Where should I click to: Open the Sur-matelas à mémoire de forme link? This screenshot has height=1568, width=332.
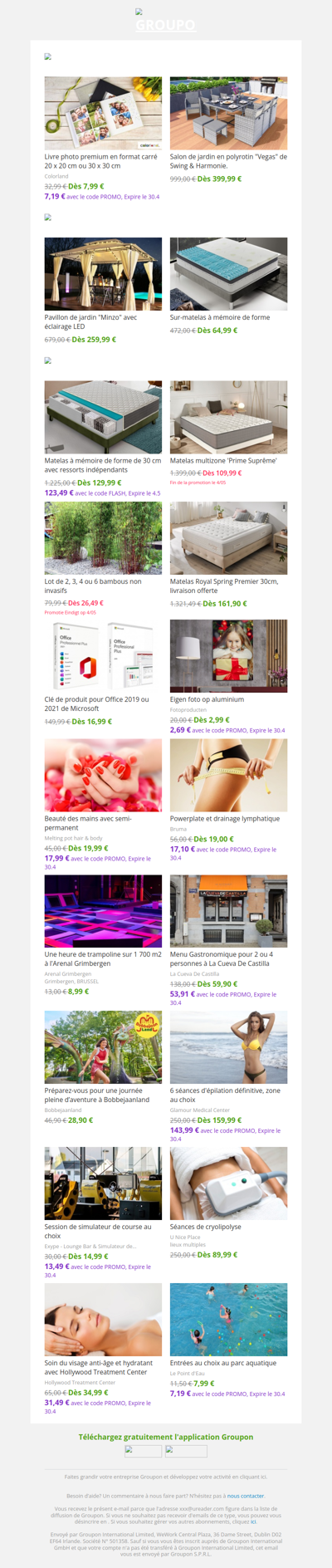[x=220, y=317]
